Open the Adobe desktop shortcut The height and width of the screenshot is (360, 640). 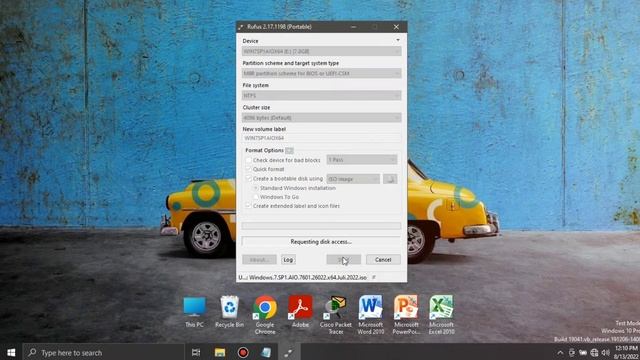[300, 312]
